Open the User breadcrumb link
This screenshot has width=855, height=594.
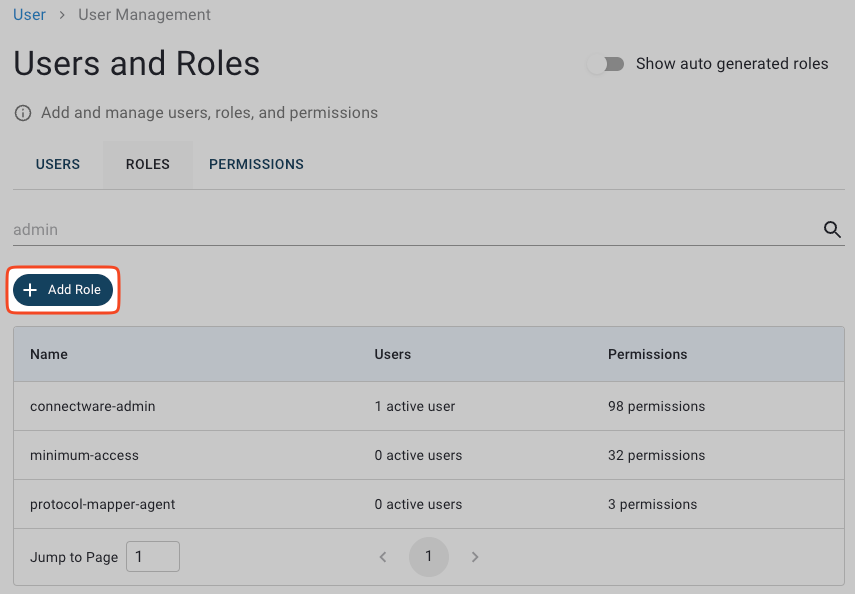click(29, 14)
